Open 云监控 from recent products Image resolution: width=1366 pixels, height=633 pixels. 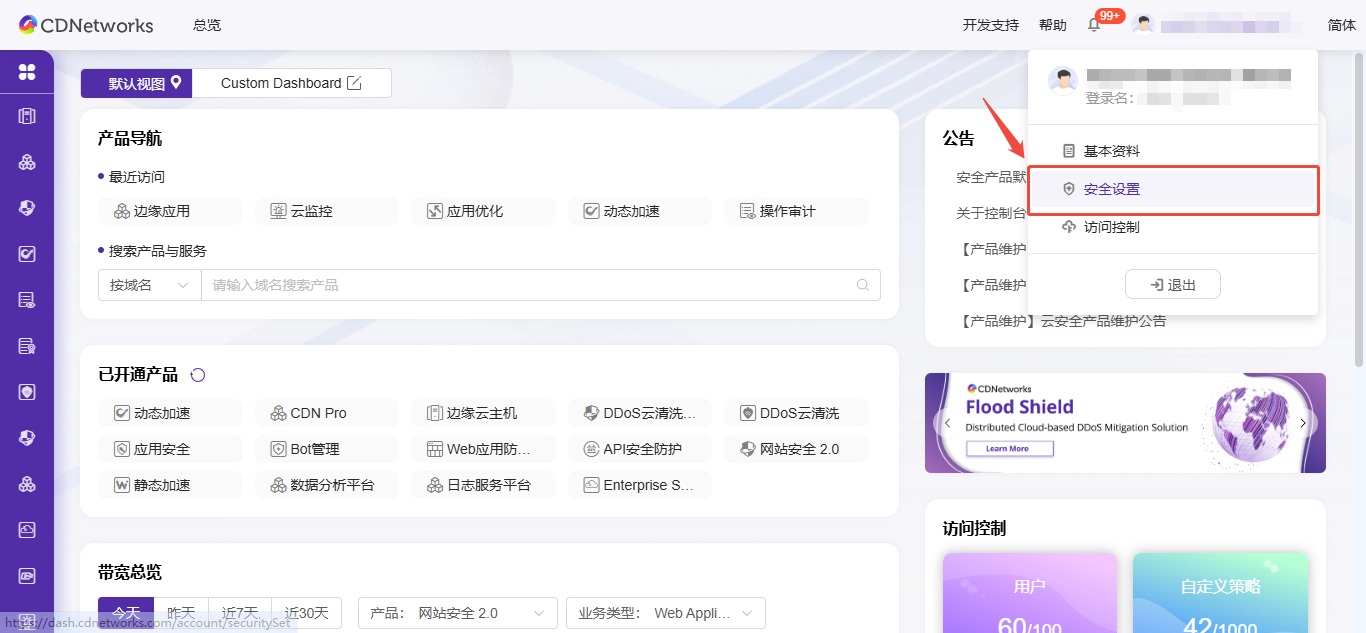[326, 210]
